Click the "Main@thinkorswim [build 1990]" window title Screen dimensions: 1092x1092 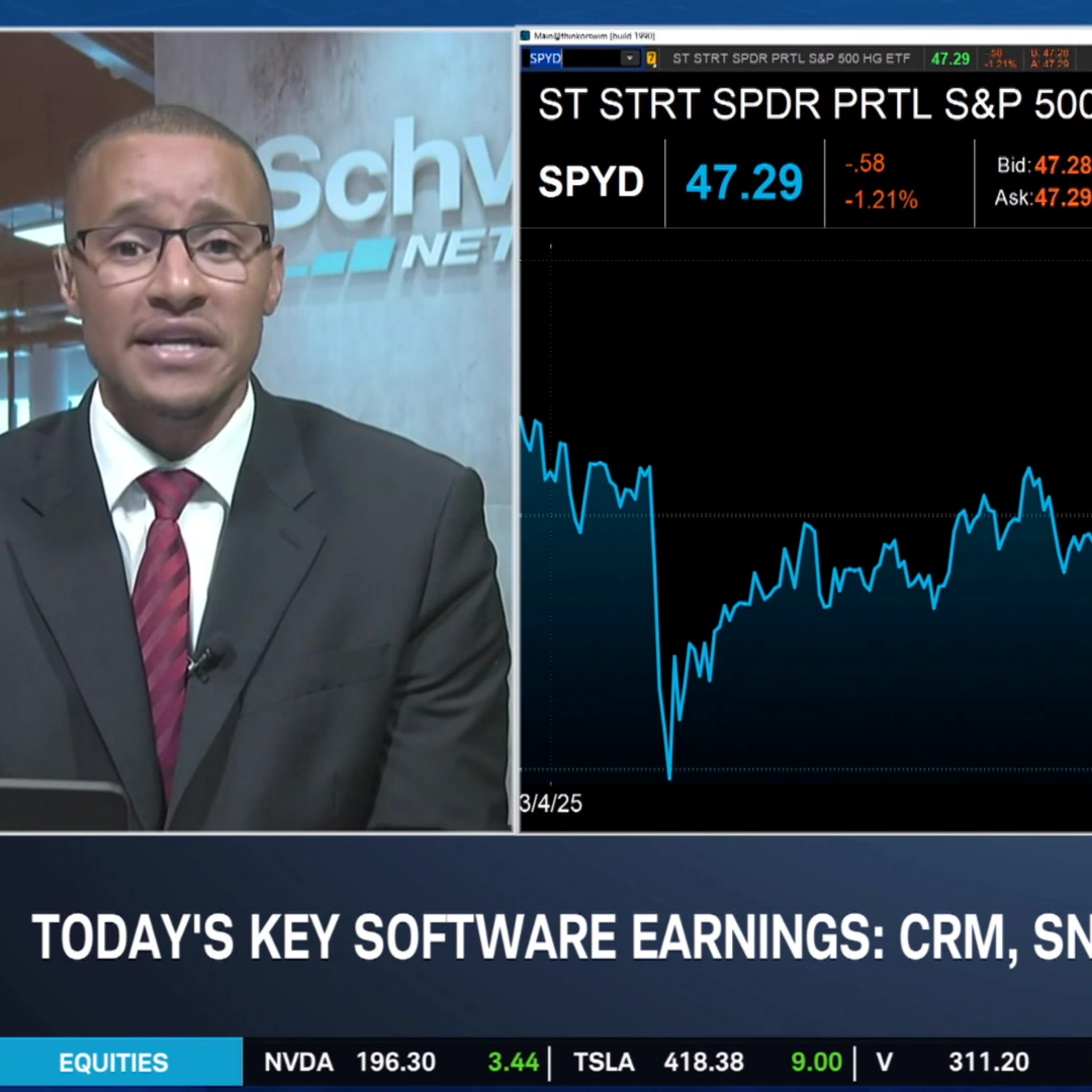[x=594, y=36]
